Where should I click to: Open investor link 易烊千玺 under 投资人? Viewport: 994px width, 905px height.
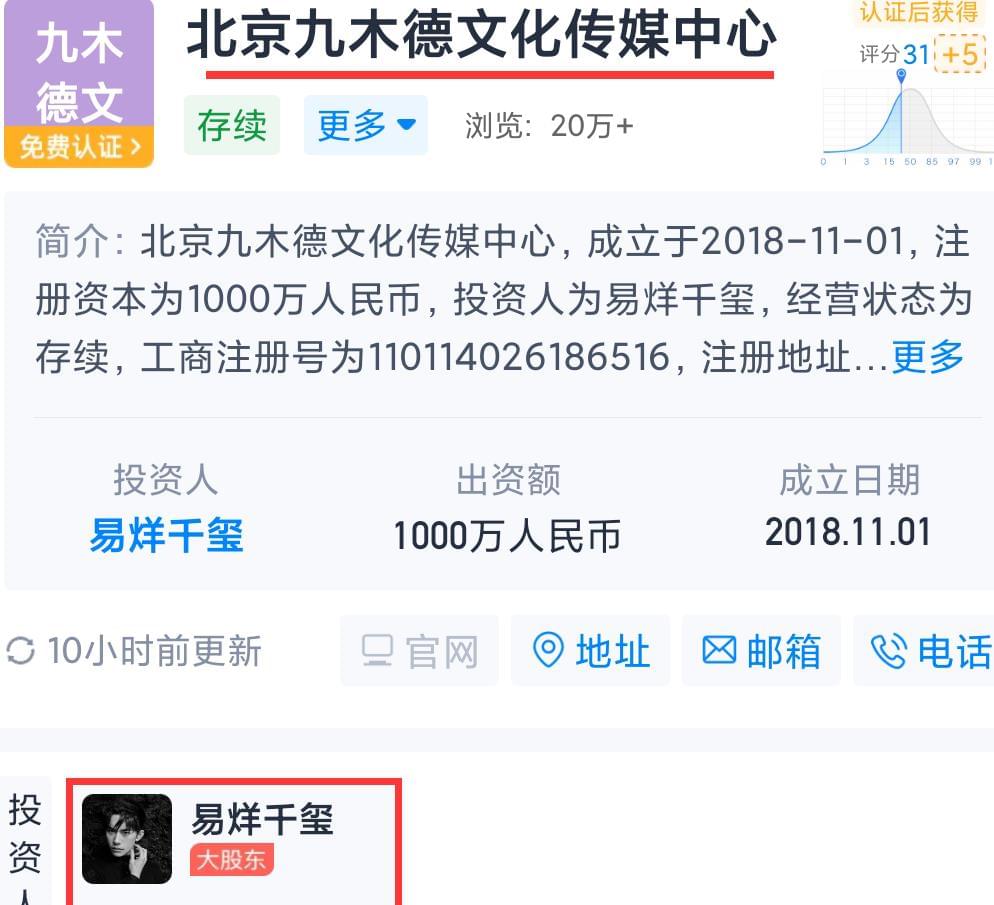(166, 535)
